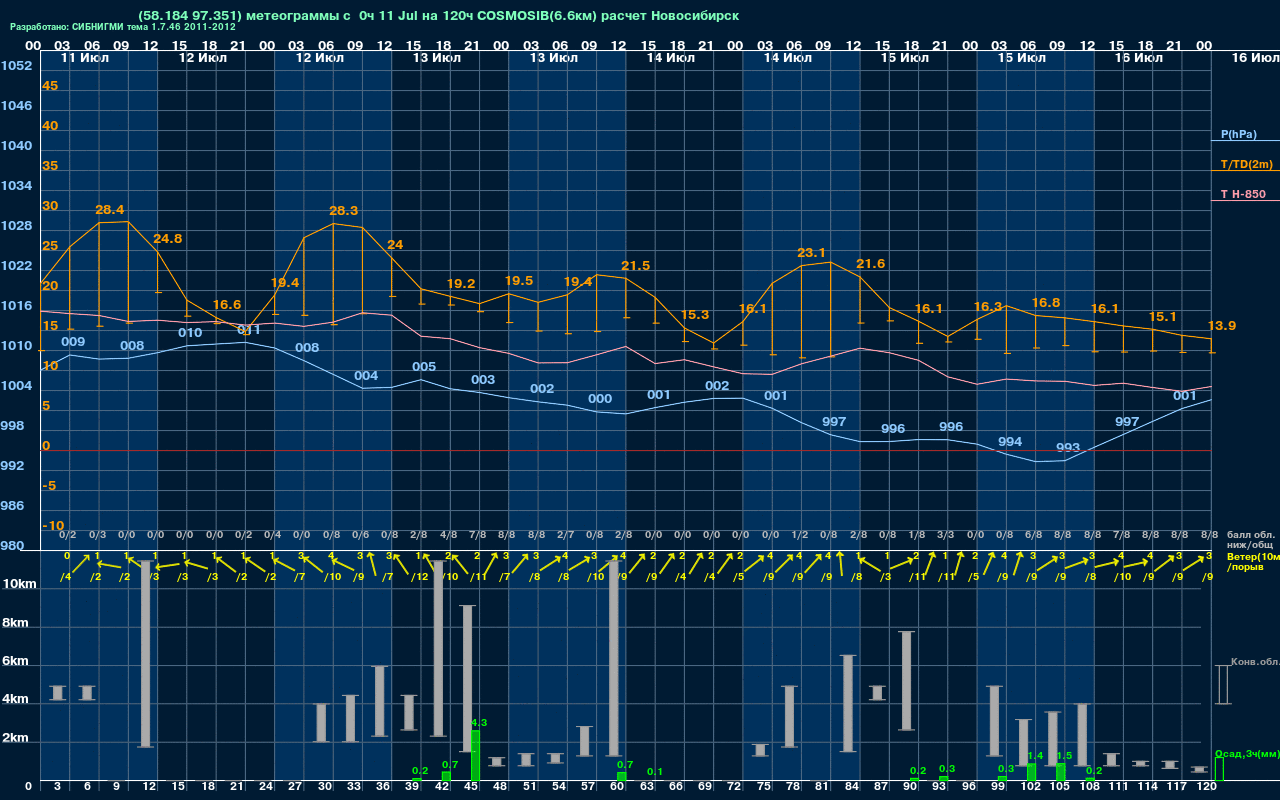Click the 23.1 temperature label

click(x=811, y=253)
